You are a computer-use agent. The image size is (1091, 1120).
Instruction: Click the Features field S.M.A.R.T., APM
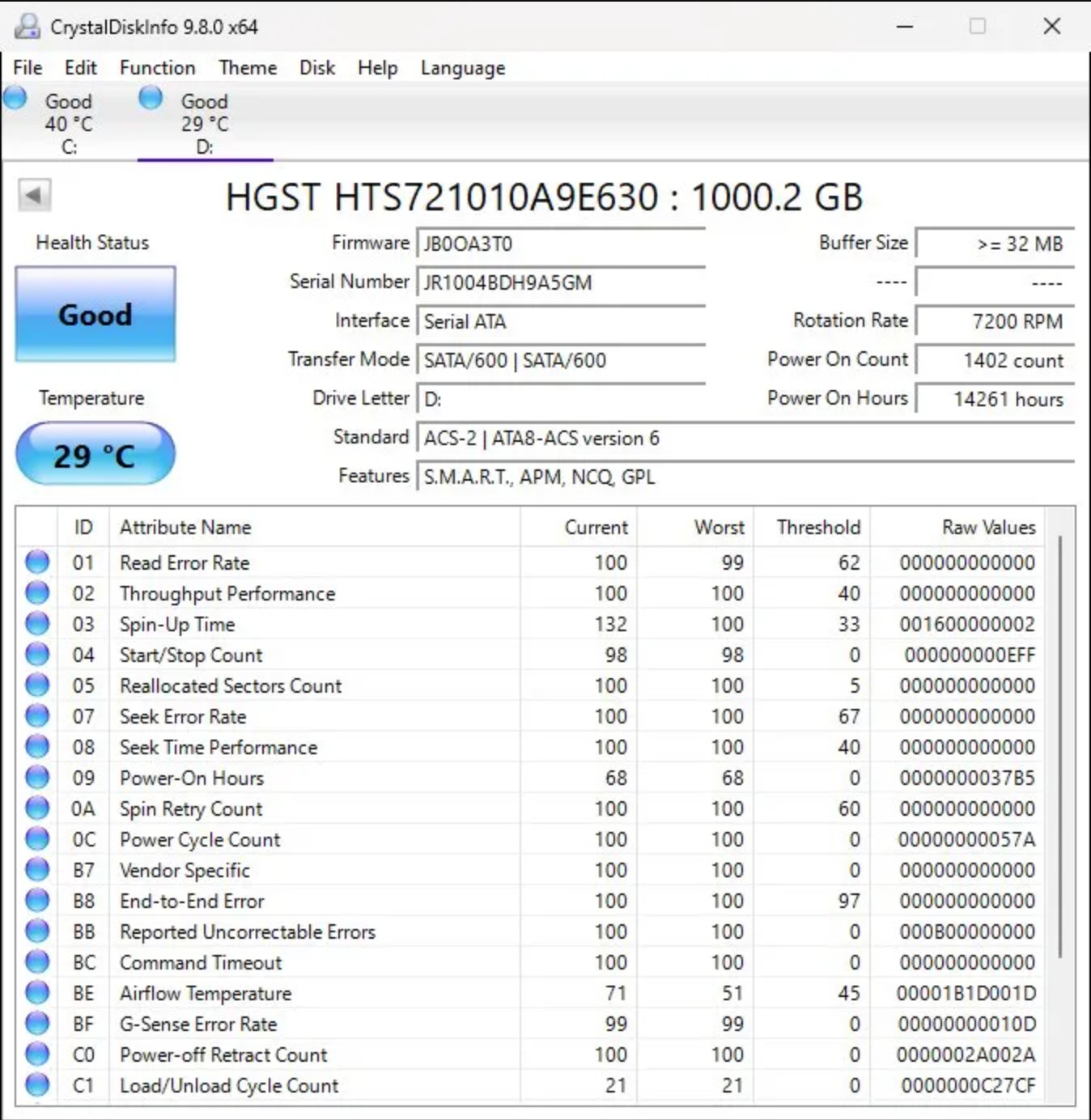pyautogui.click(x=745, y=477)
